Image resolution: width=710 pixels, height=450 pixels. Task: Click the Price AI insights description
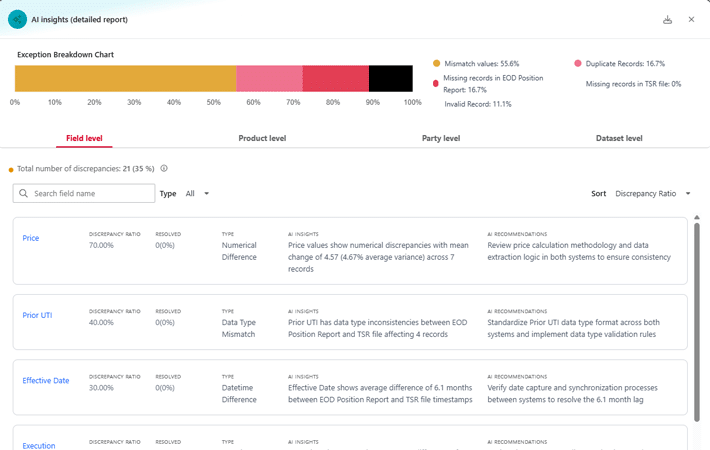coord(379,257)
